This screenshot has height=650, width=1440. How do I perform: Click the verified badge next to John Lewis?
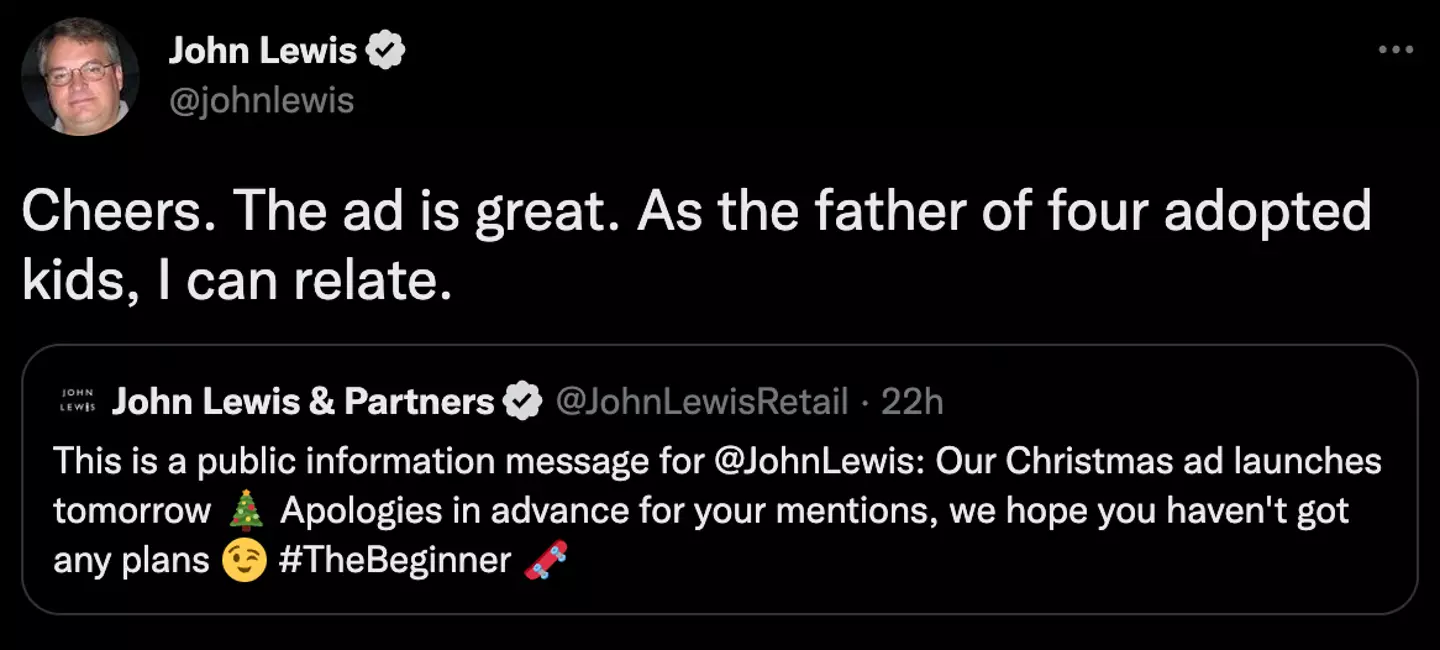(385, 49)
